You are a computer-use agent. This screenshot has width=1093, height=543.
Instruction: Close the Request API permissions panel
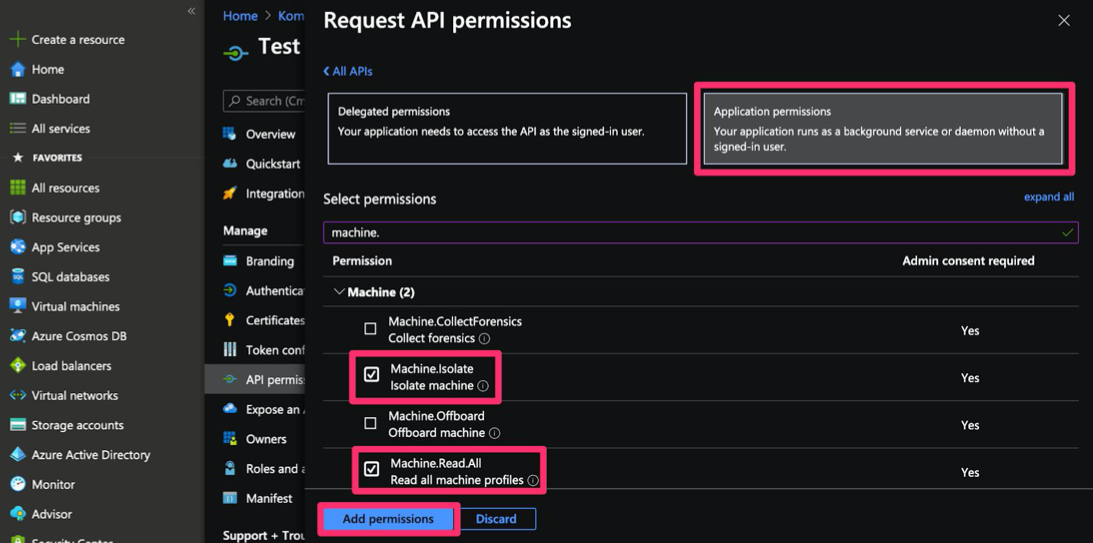coord(1064,21)
